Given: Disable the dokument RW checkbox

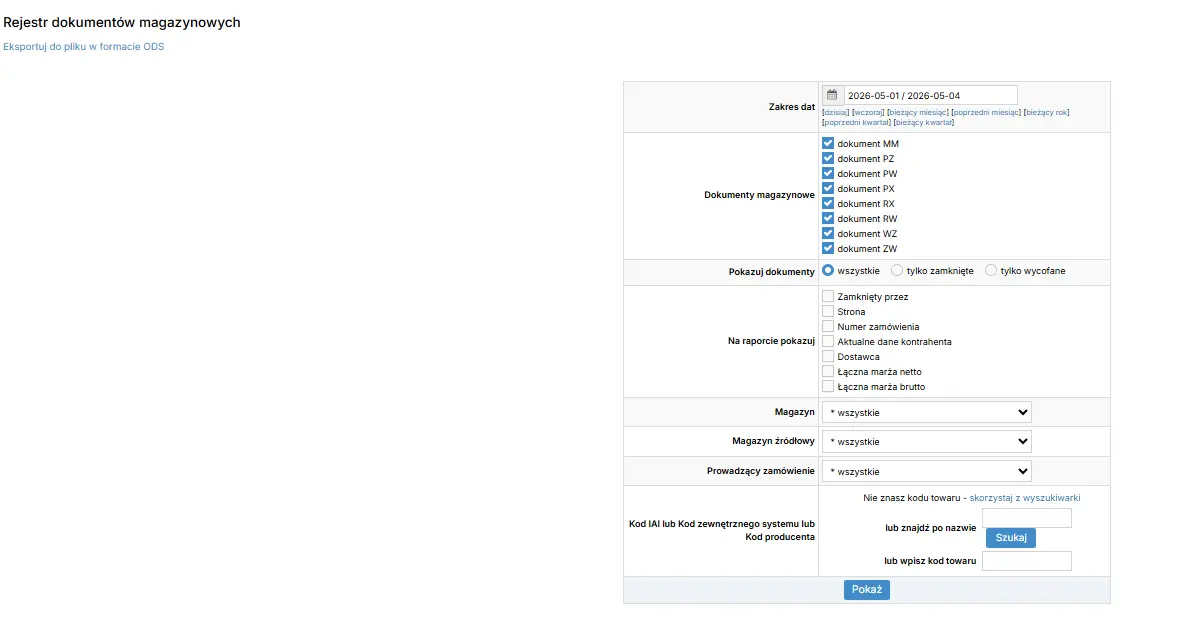Looking at the screenshot, I should pos(828,219).
